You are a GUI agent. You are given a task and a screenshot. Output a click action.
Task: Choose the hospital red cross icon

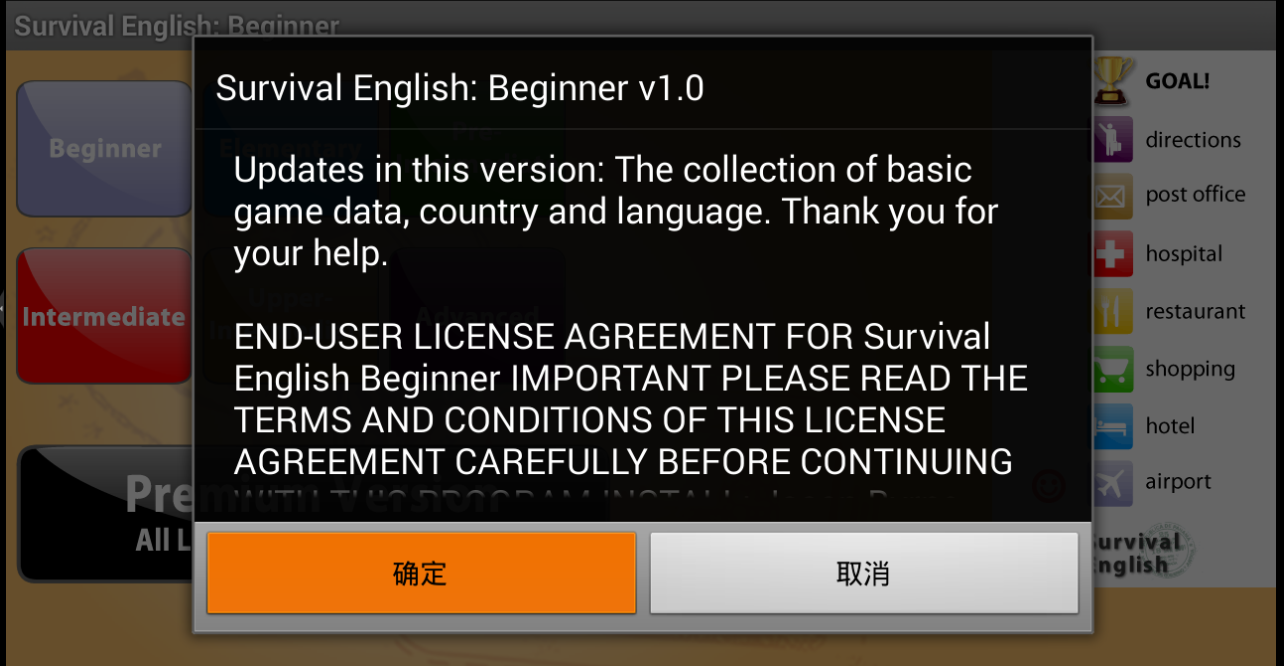[1113, 254]
